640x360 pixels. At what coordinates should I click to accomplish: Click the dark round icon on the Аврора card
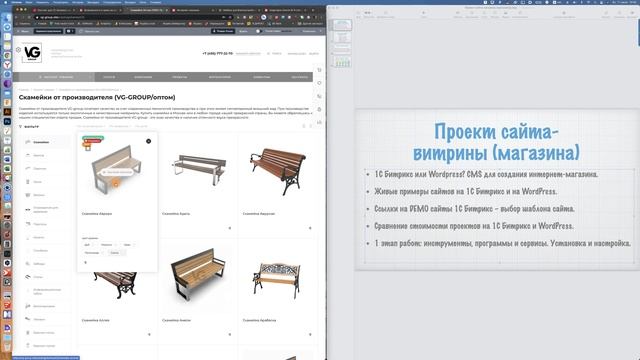pos(149,141)
